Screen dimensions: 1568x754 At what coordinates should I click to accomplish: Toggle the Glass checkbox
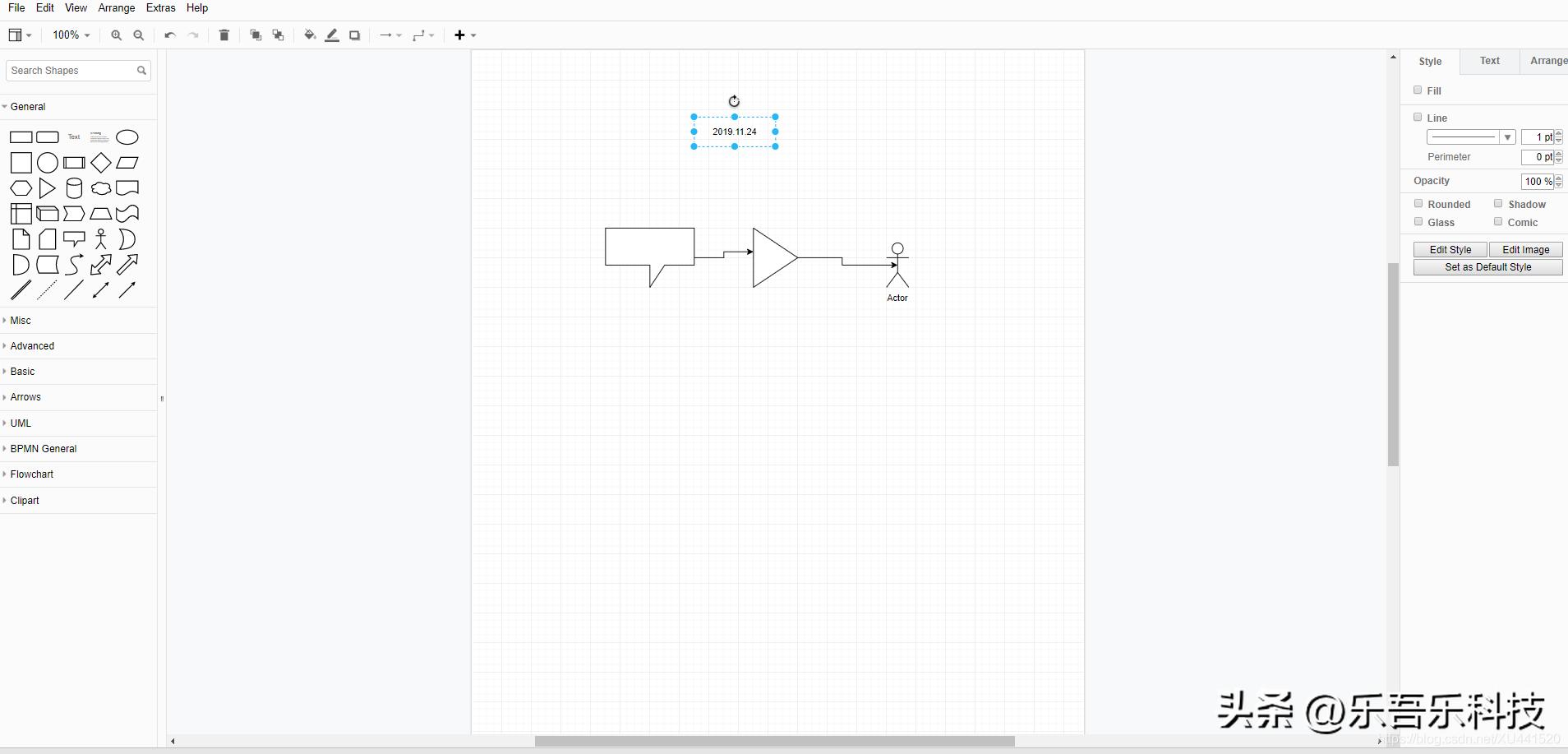point(1418,222)
